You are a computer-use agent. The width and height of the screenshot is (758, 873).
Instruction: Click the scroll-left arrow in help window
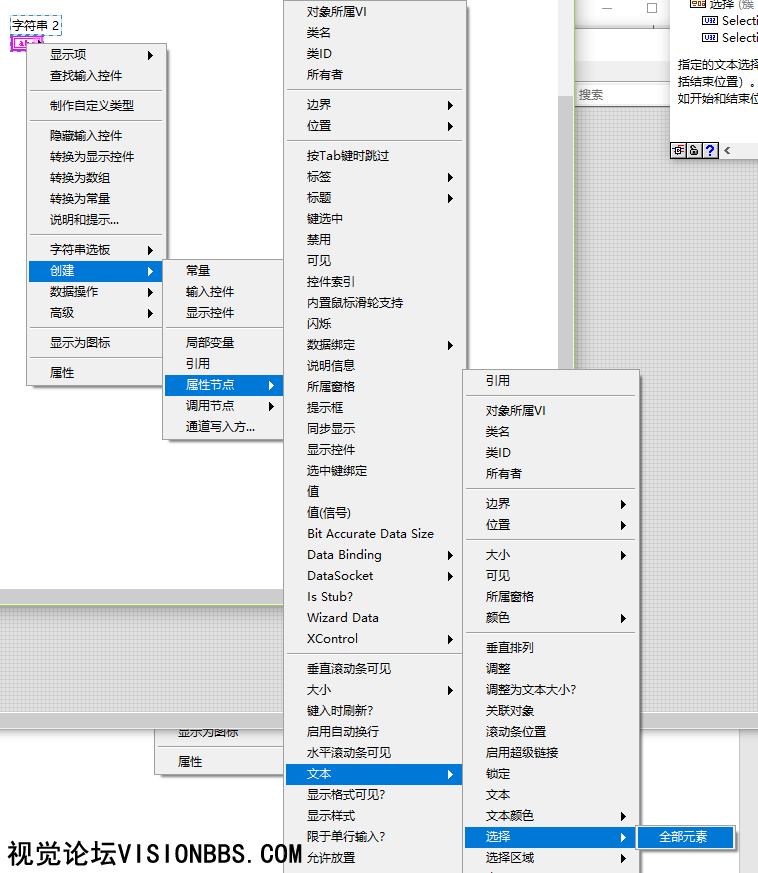tap(727, 150)
